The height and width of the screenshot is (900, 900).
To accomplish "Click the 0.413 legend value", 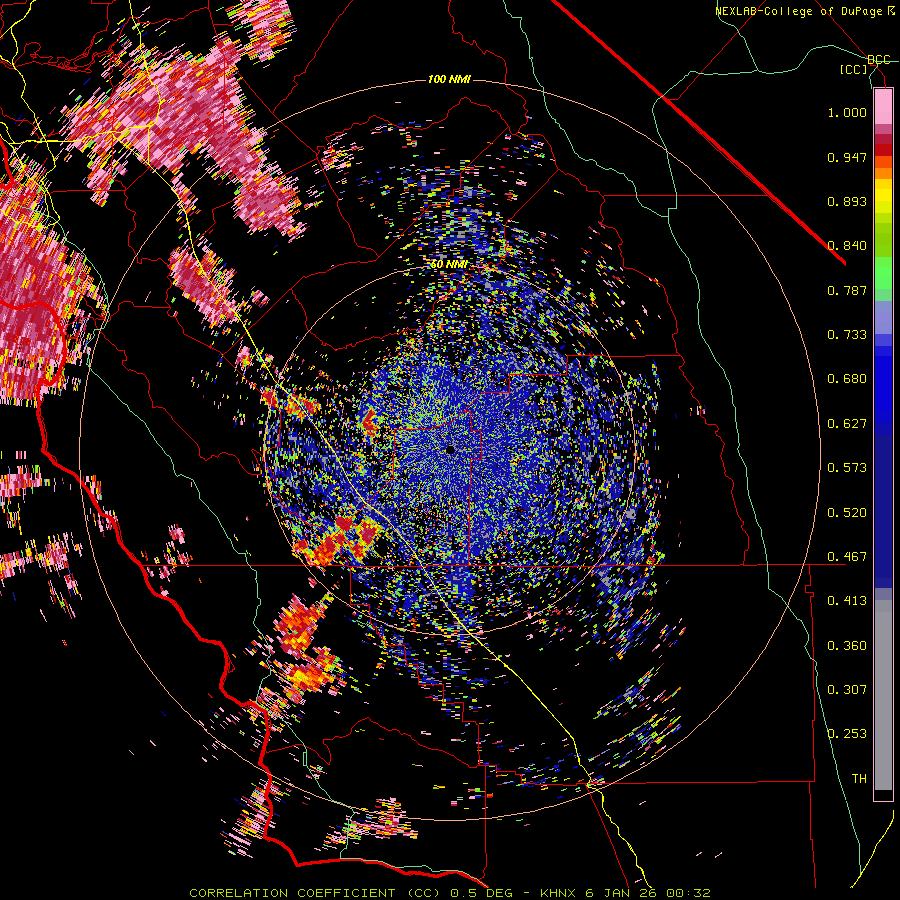I will click(x=847, y=601).
